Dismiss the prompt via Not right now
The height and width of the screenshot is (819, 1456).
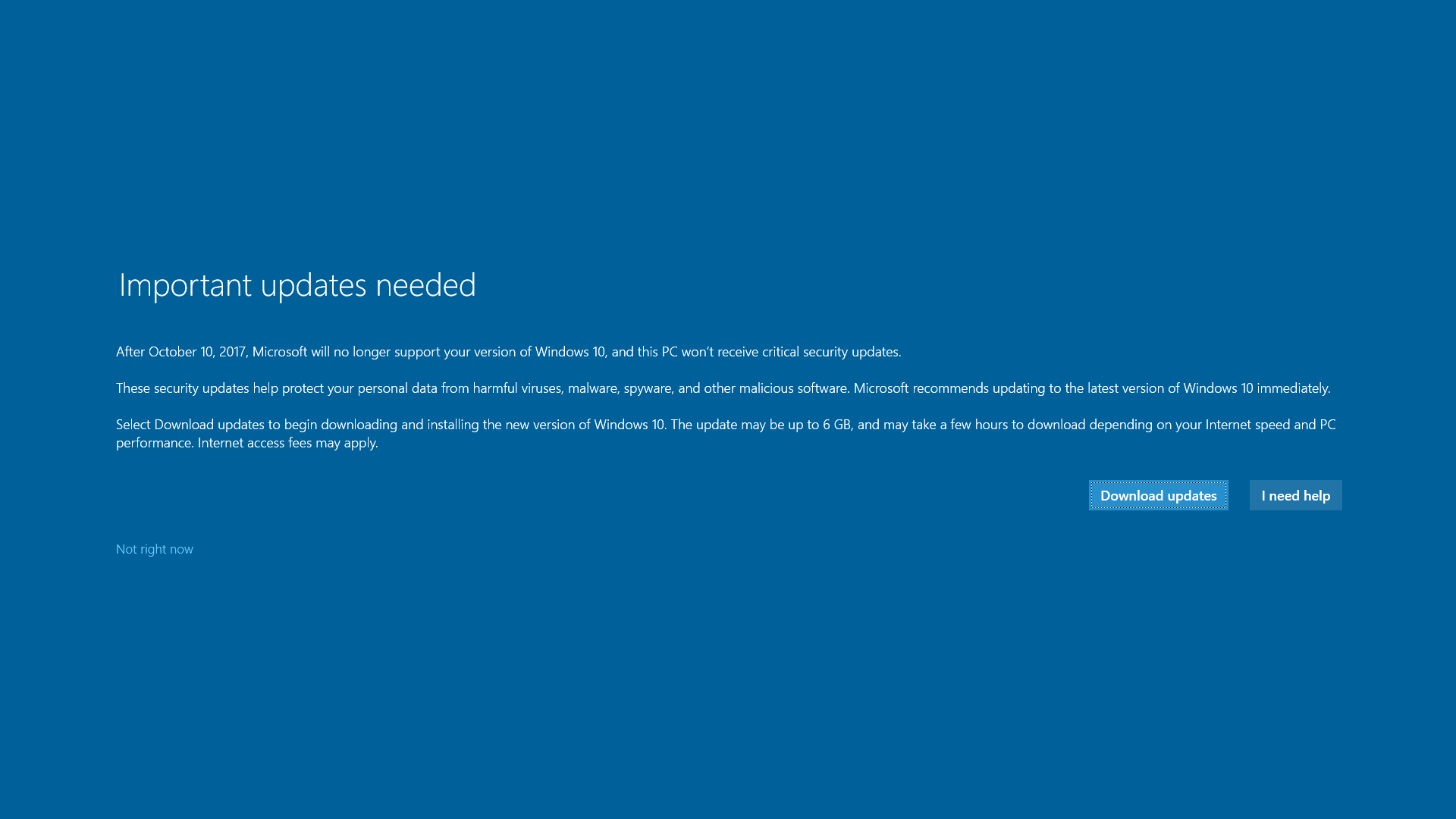[x=155, y=549]
